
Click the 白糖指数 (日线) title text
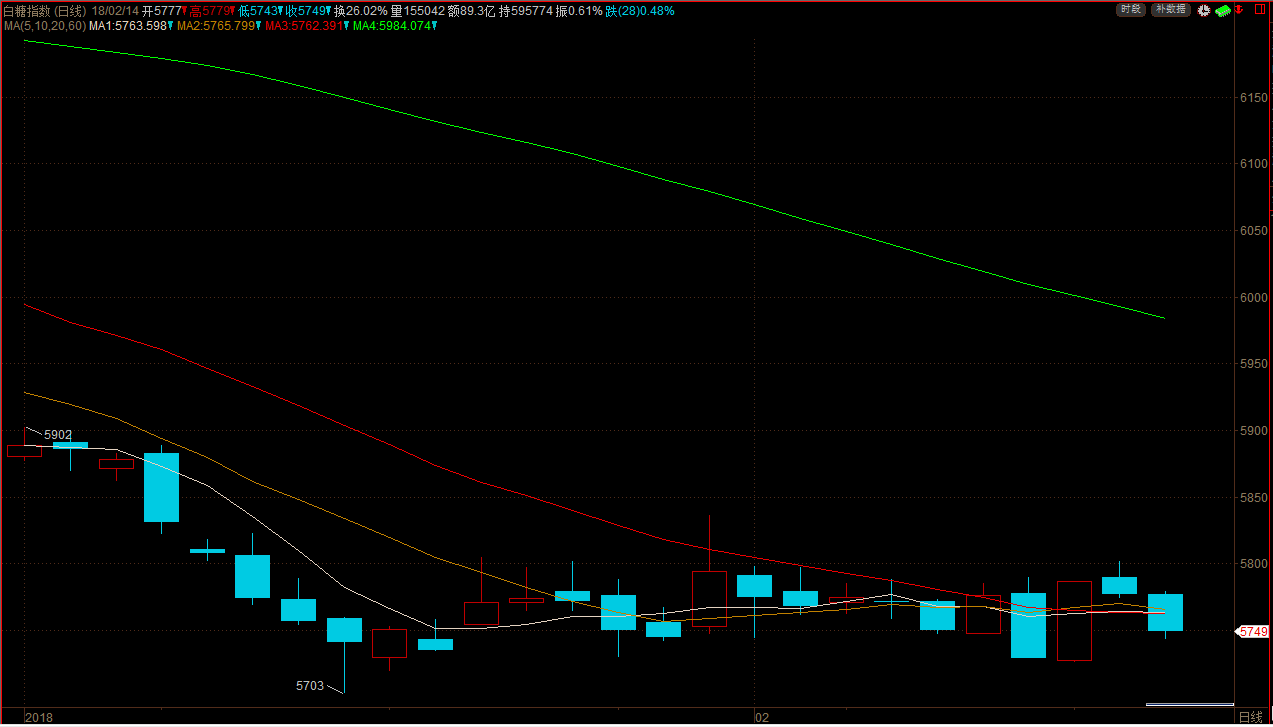(x=44, y=11)
